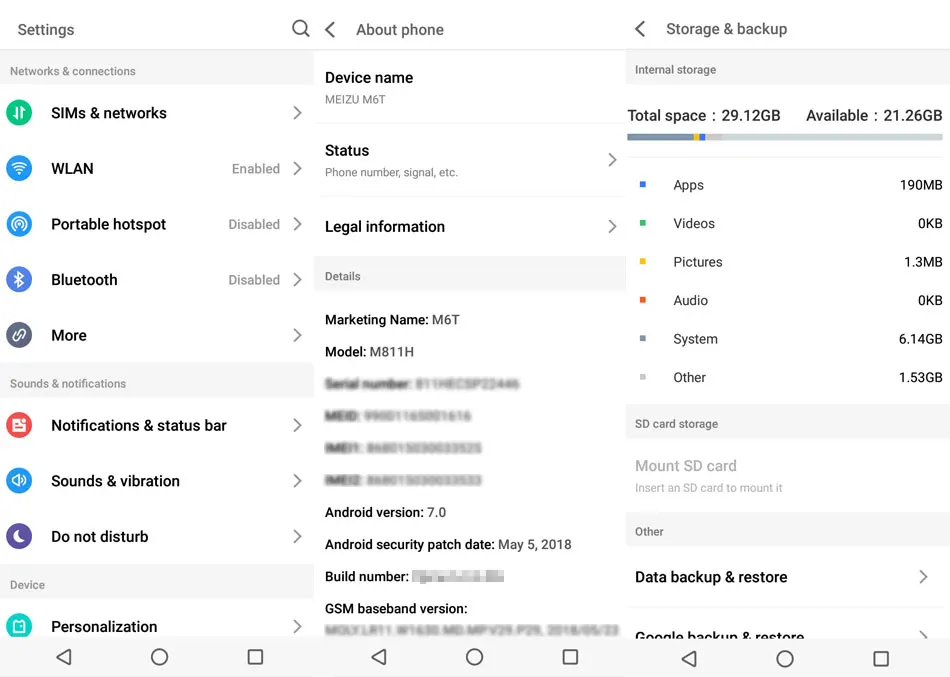Tap the Personalization teal icon
950x677 pixels.
(x=19, y=625)
